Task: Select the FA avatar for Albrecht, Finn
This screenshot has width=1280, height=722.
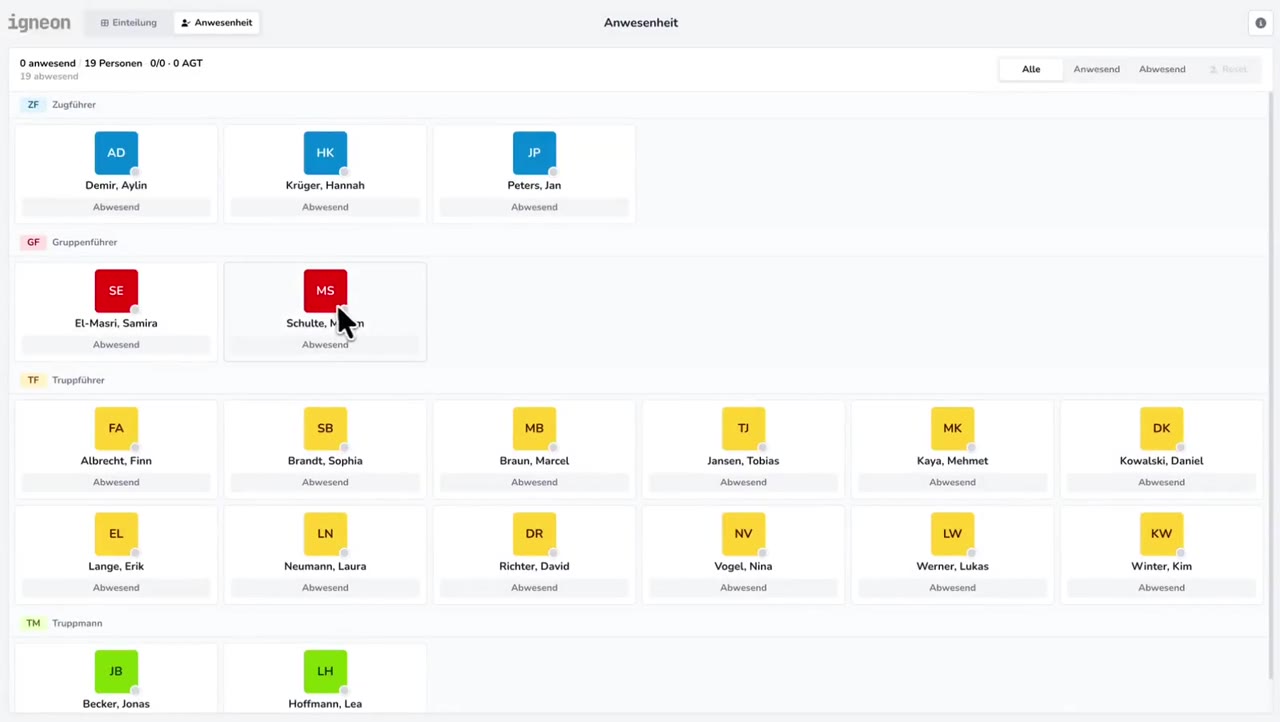Action: pyautogui.click(x=116, y=428)
